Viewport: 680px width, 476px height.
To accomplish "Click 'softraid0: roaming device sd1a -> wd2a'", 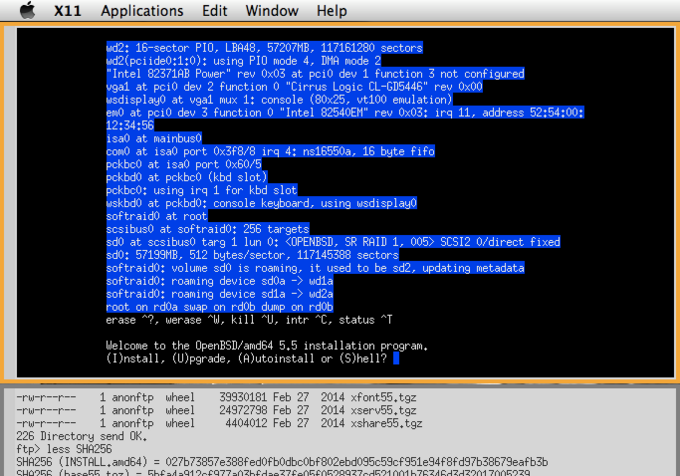I will pyautogui.click(x=219, y=294).
